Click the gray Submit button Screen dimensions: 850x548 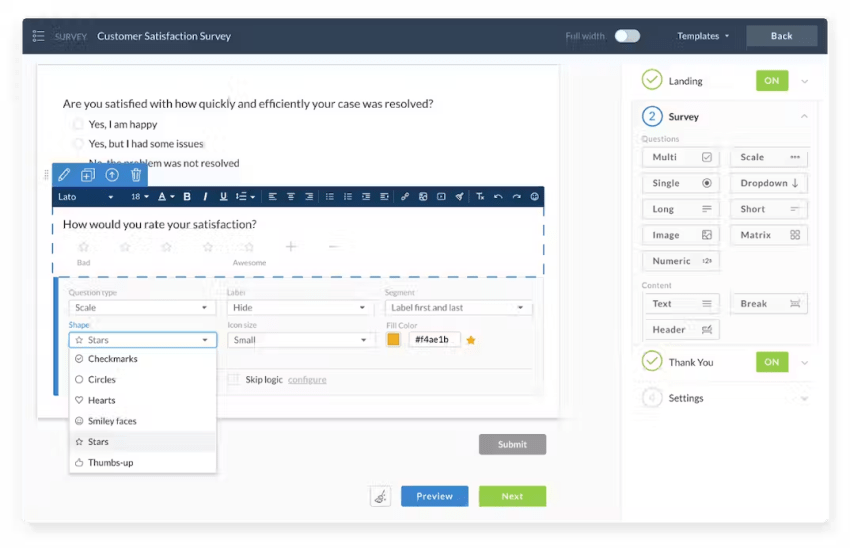[x=512, y=444]
